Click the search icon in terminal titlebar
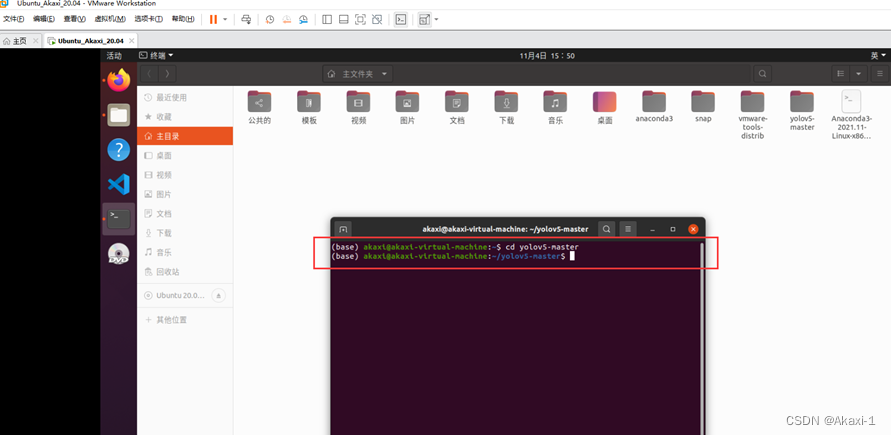 pyautogui.click(x=606, y=229)
